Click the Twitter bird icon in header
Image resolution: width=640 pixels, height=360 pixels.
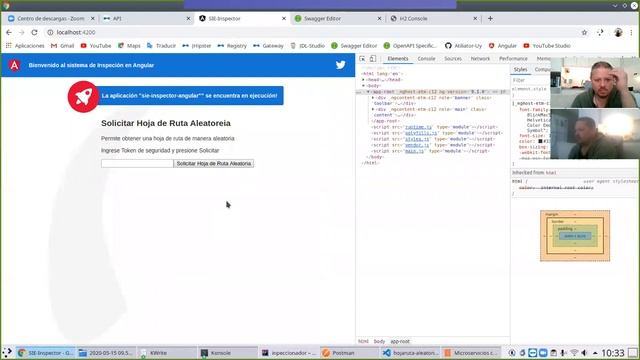point(340,65)
